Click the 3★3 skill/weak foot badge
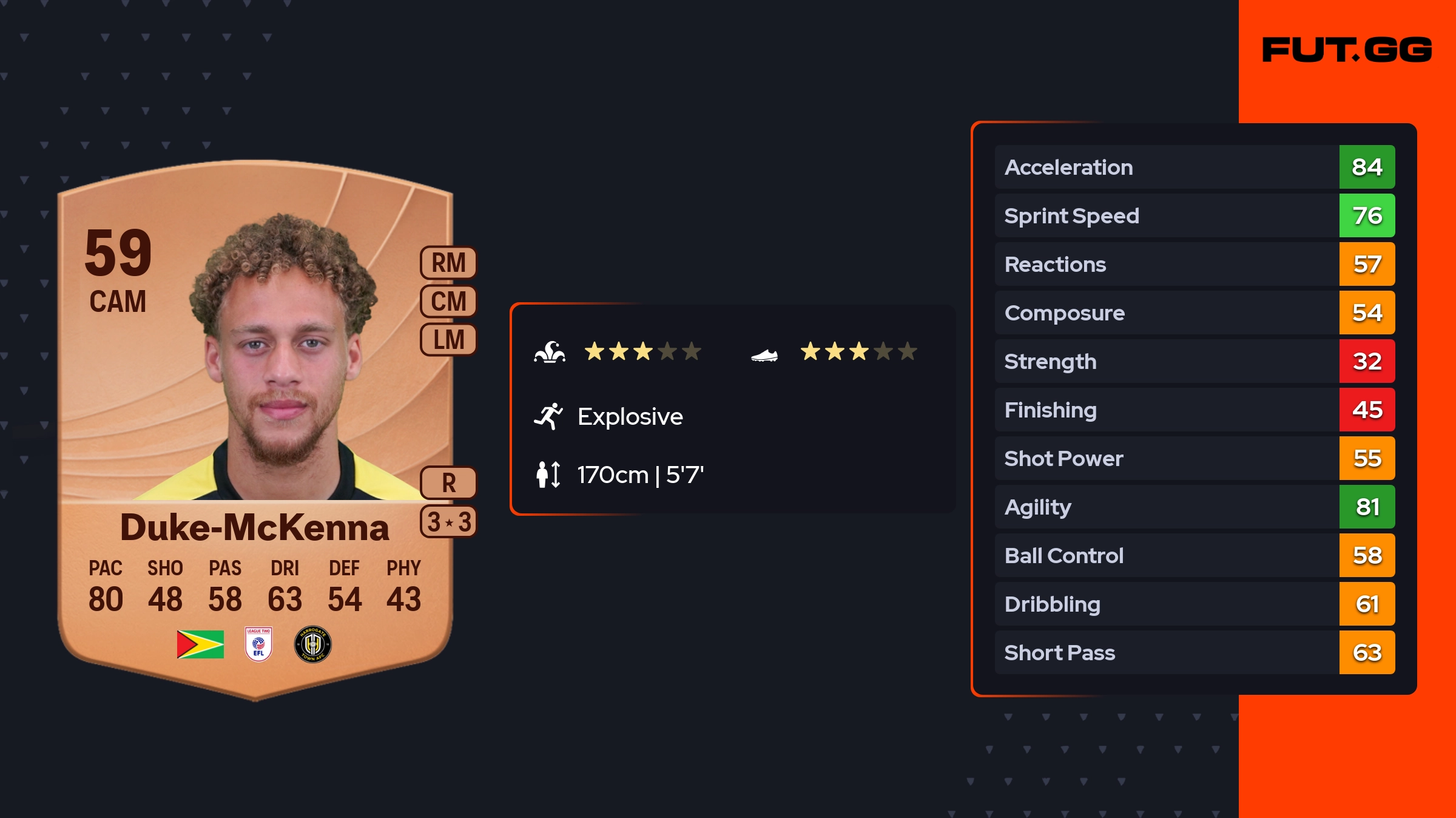Viewport: 1456px width, 818px height. (x=448, y=522)
